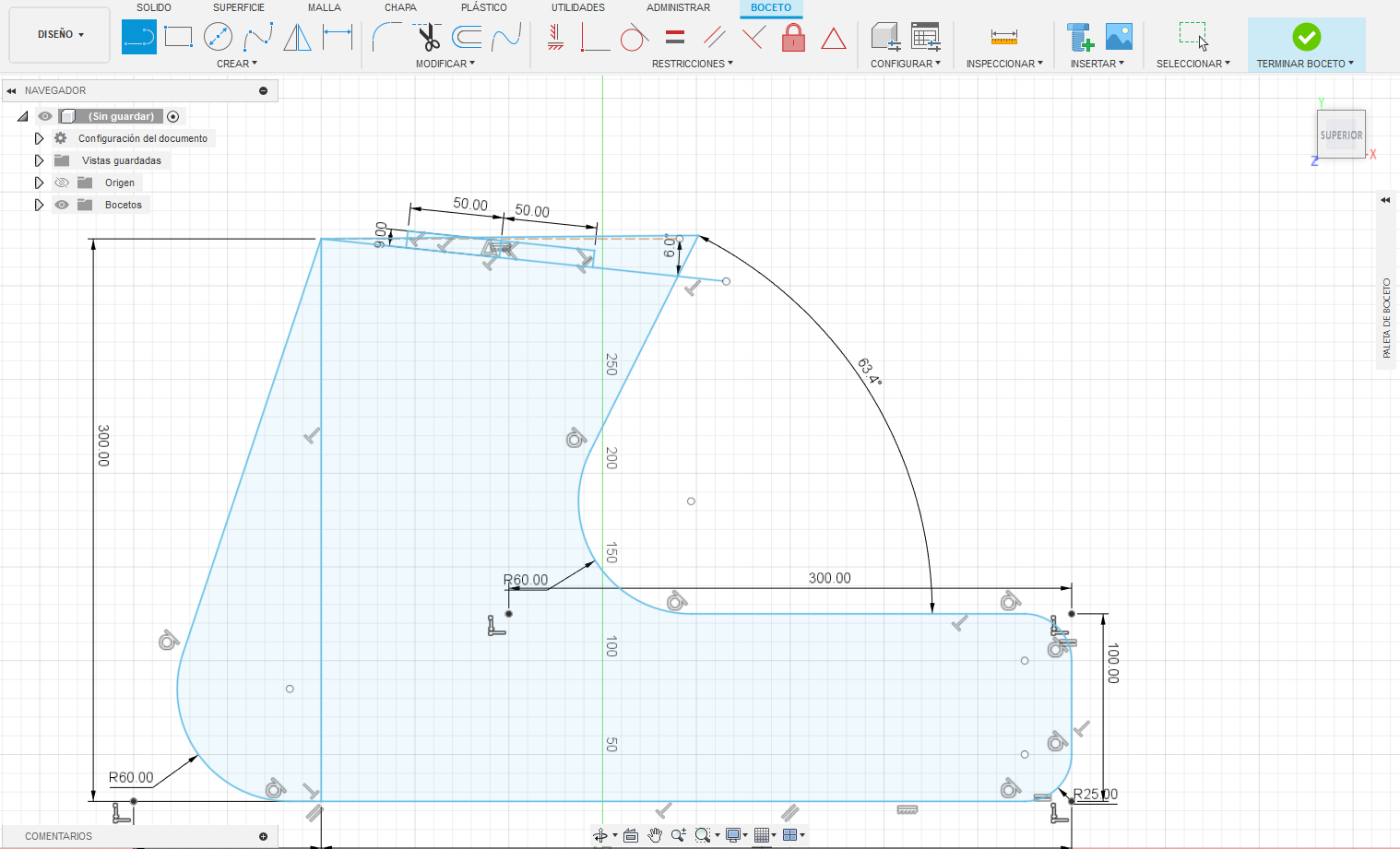Apply the Horizontal/Vertical constraint
Viewport: 1400px width, 849px height.
[x=555, y=37]
